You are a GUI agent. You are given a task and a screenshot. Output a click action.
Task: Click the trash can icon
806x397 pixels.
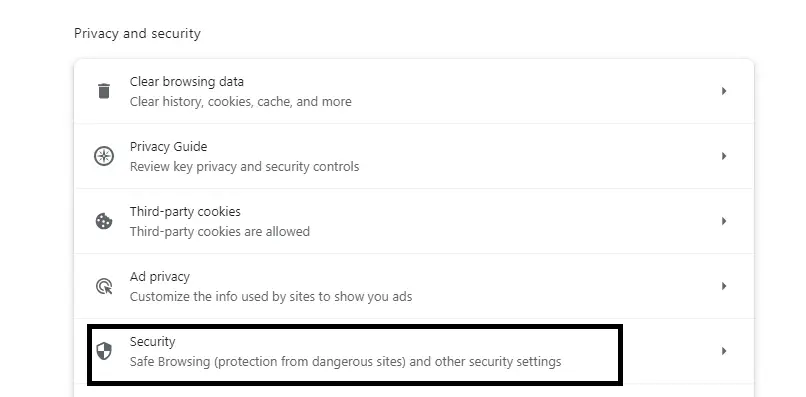104,91
